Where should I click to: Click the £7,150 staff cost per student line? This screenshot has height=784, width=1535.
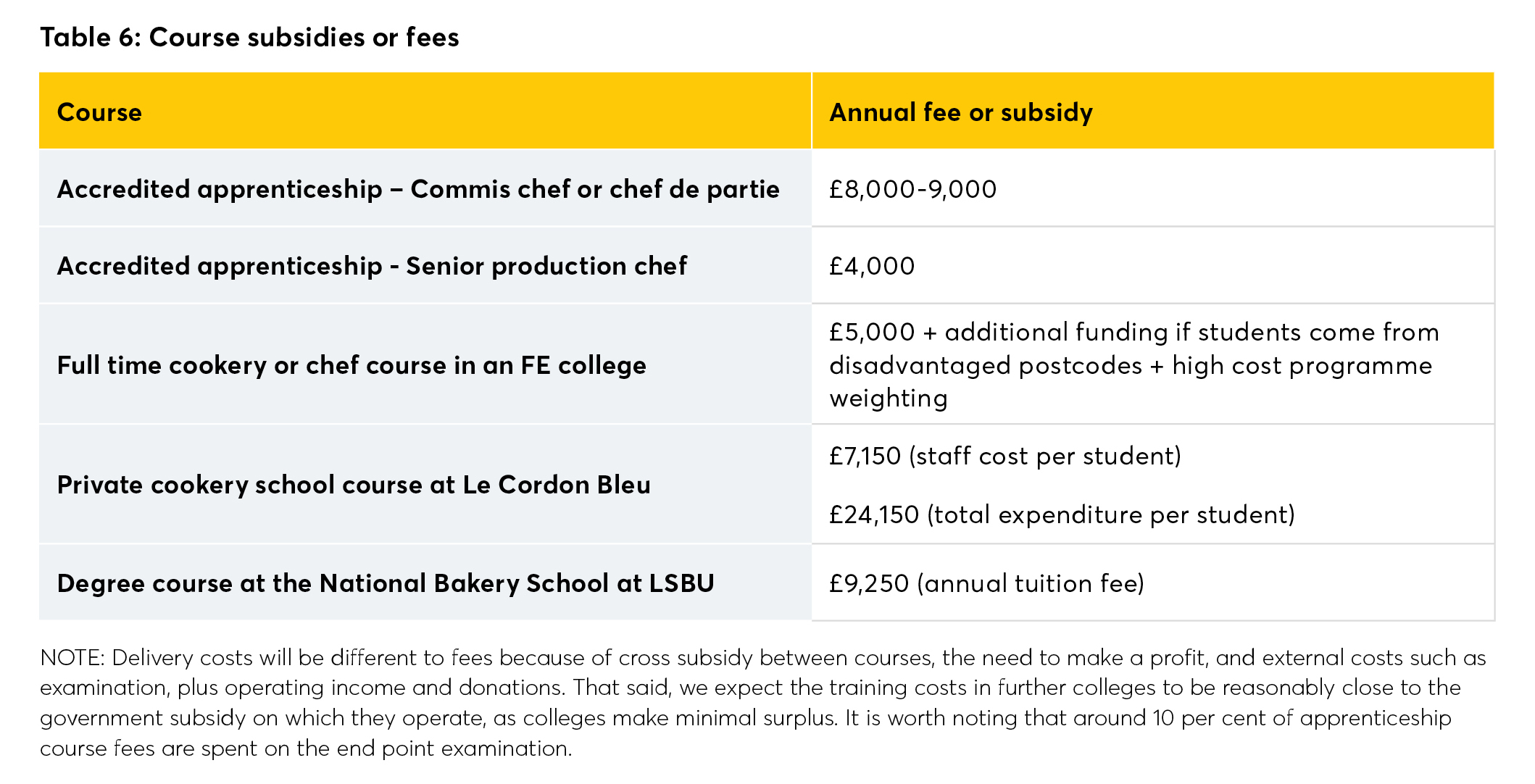[x=1005, y=456]
